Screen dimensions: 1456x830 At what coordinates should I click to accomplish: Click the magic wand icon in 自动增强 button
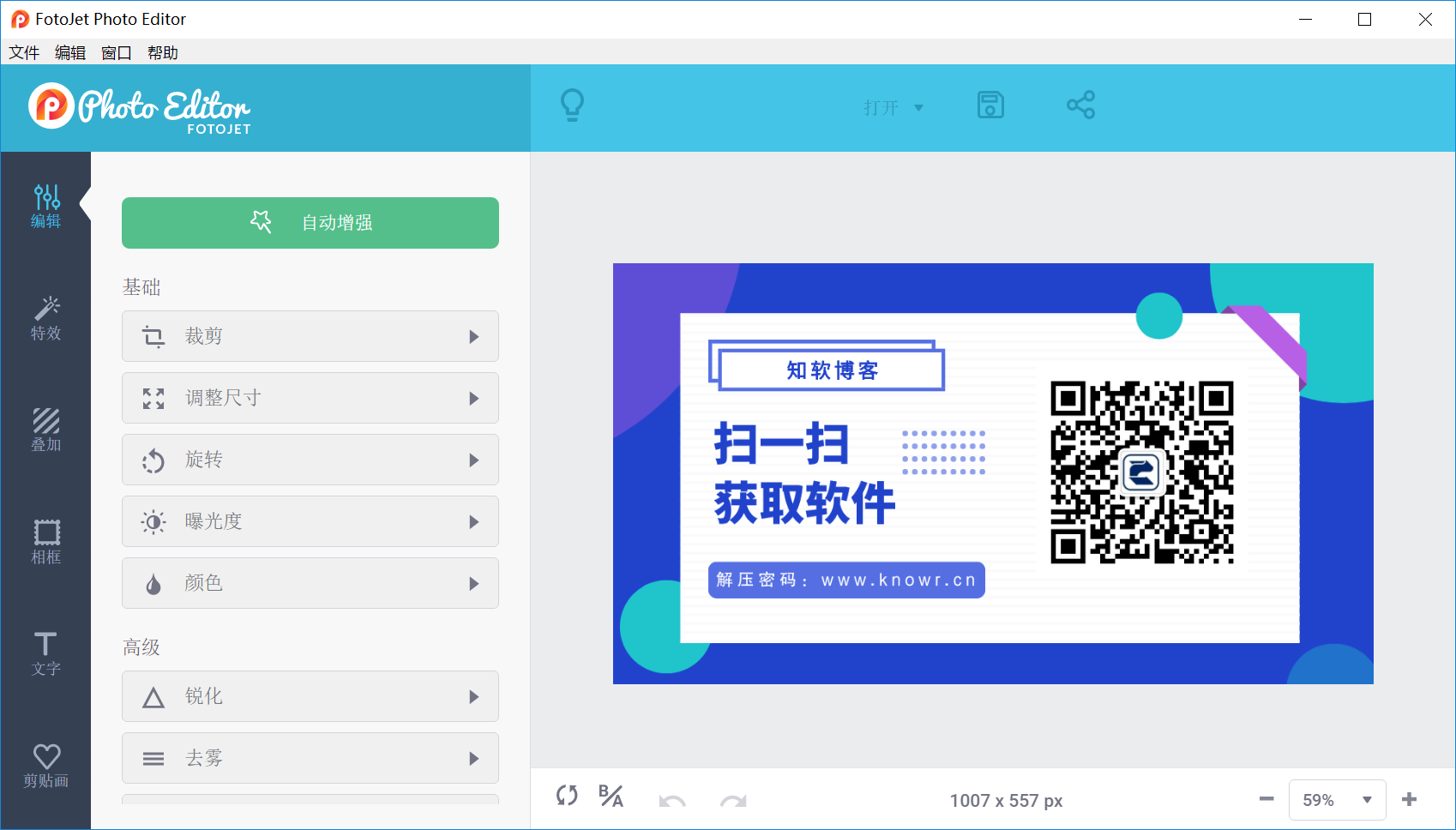click(261, 222)
